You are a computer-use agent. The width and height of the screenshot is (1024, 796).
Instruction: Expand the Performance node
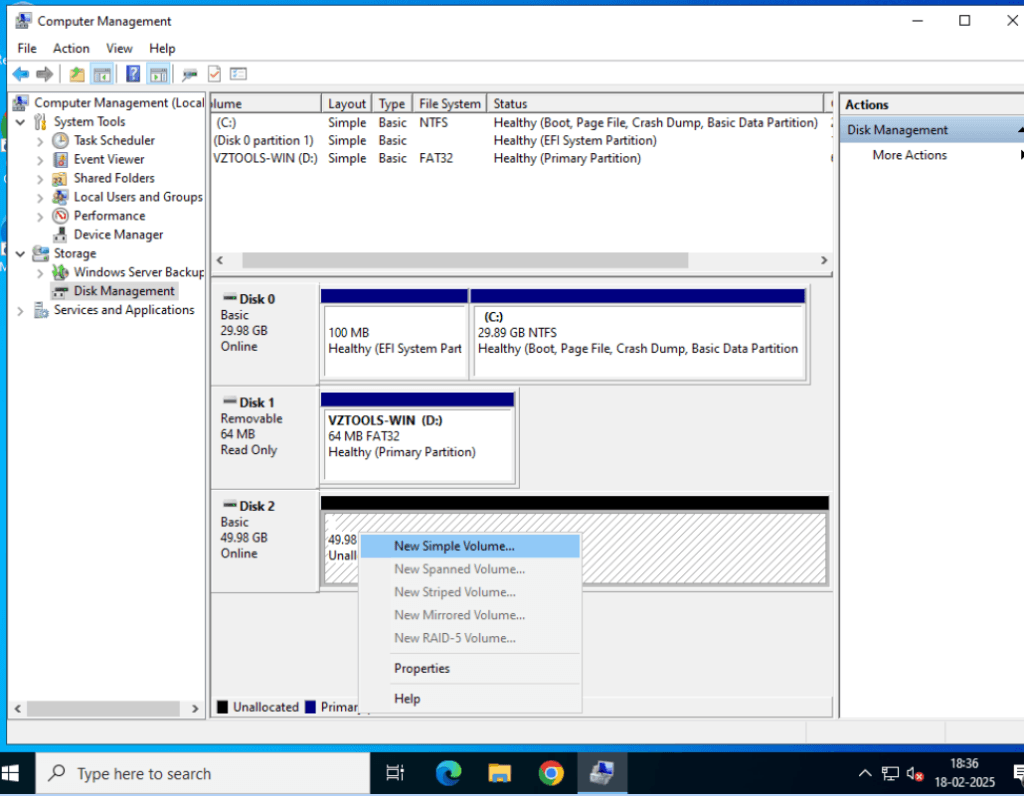(x=40, y=217)
